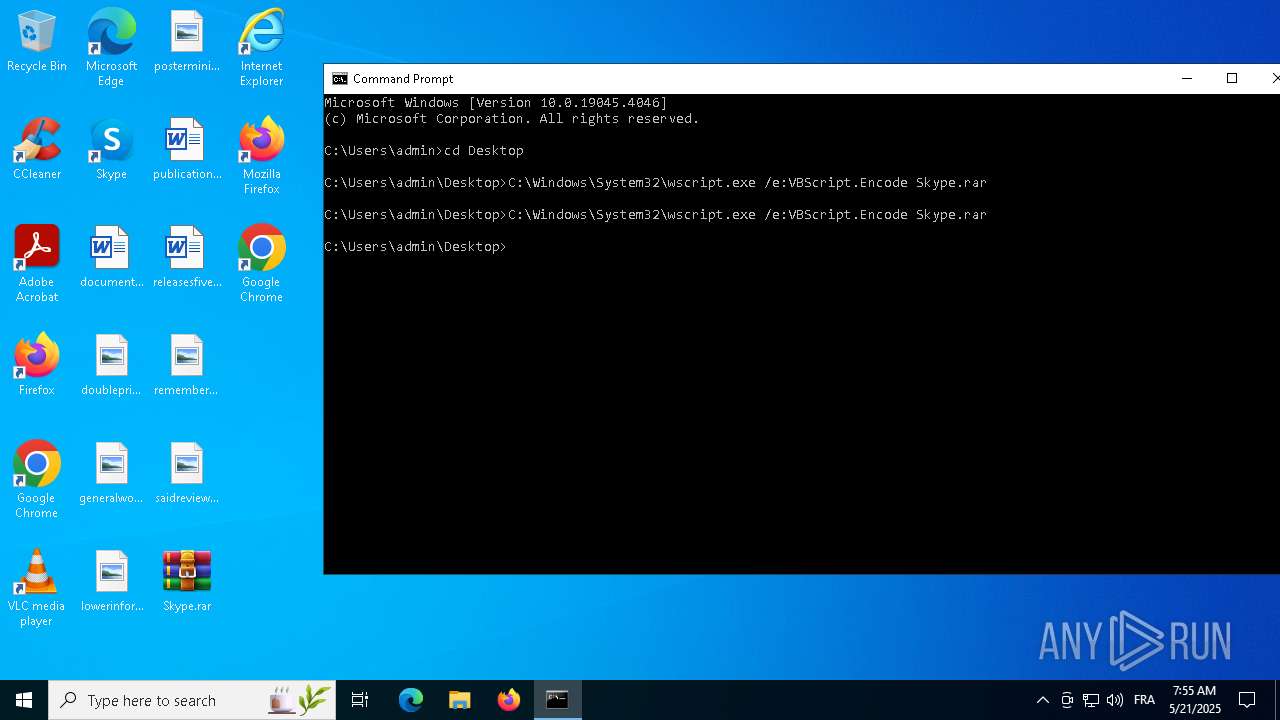Click the 'cd Desktop' command line
This screenshot has width=1280, height=720.
[424, 151]
